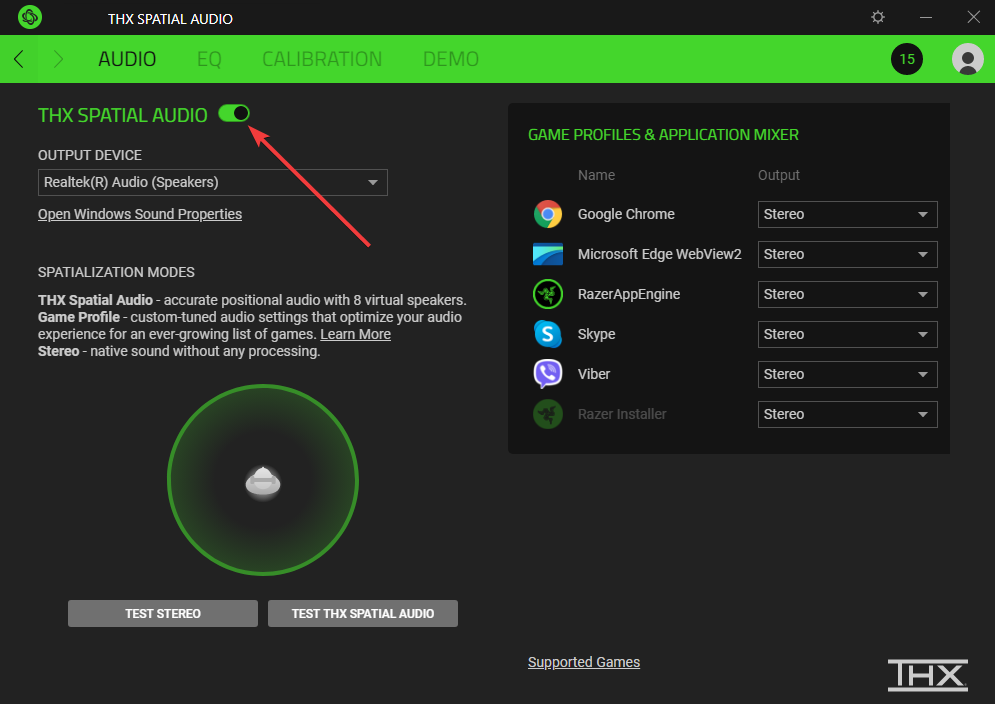Change Skype output mode

(x=847, y=335)
